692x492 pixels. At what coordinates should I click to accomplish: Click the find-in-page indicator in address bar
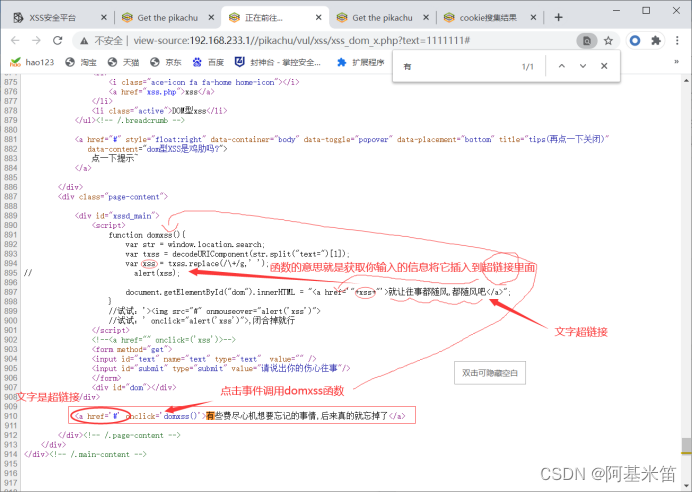587,41
